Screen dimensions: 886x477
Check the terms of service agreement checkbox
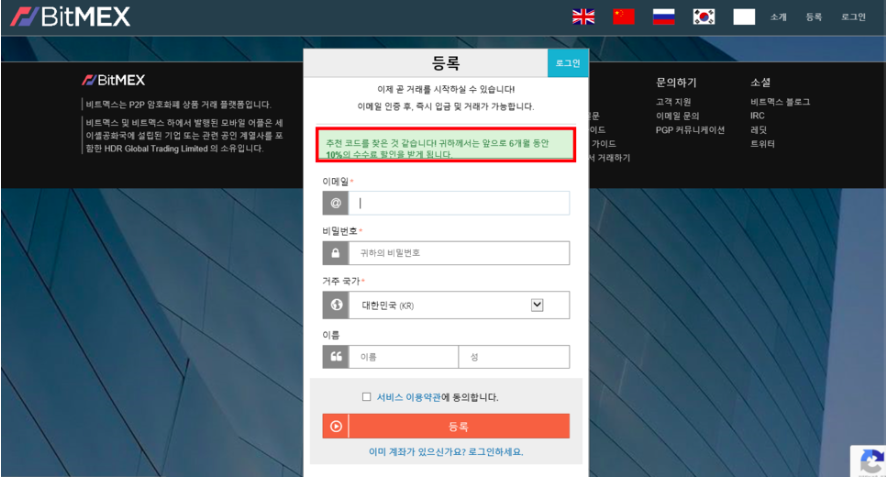coord(366,397)
